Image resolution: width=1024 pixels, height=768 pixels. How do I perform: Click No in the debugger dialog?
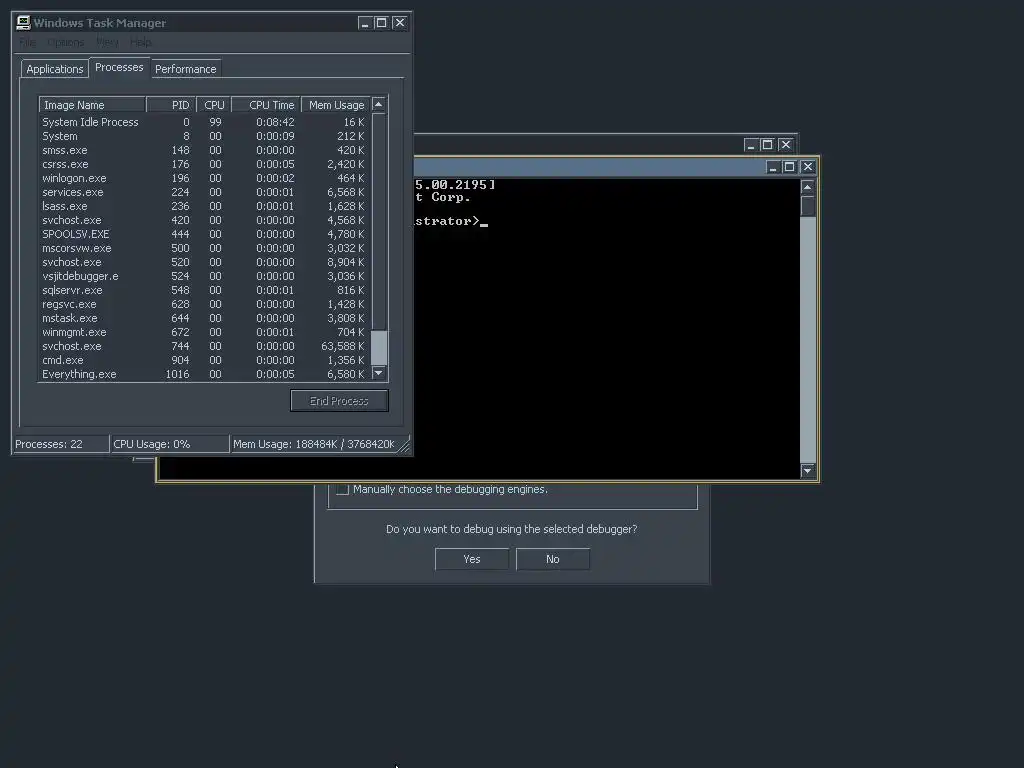coord(552,559)
